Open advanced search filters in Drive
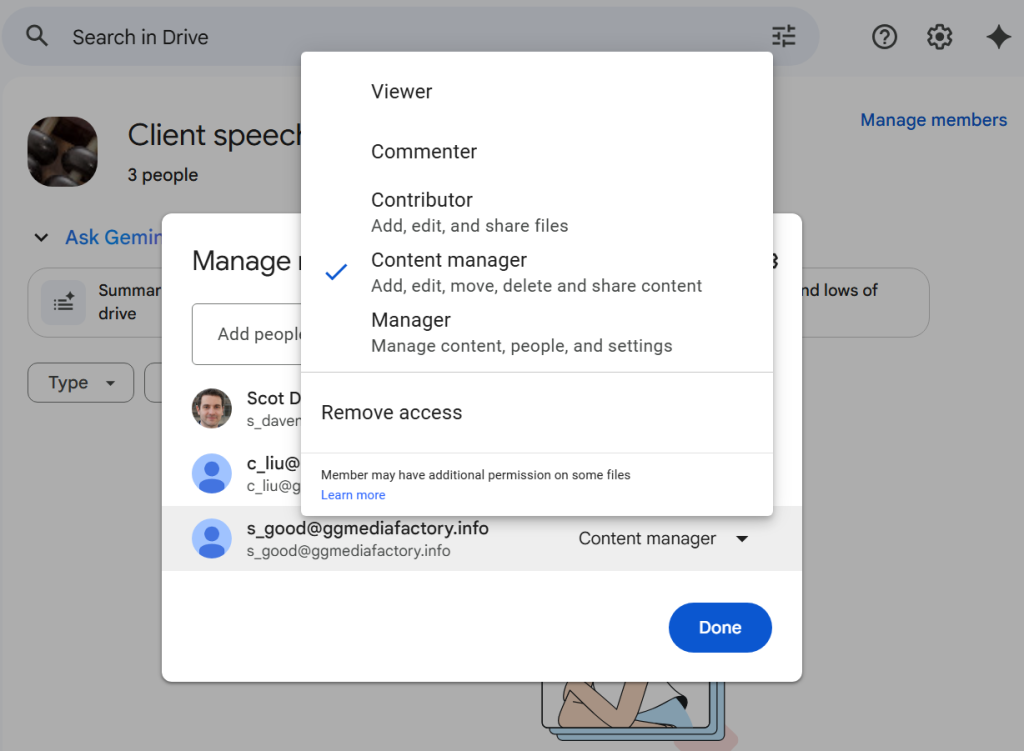 point(783,36)
